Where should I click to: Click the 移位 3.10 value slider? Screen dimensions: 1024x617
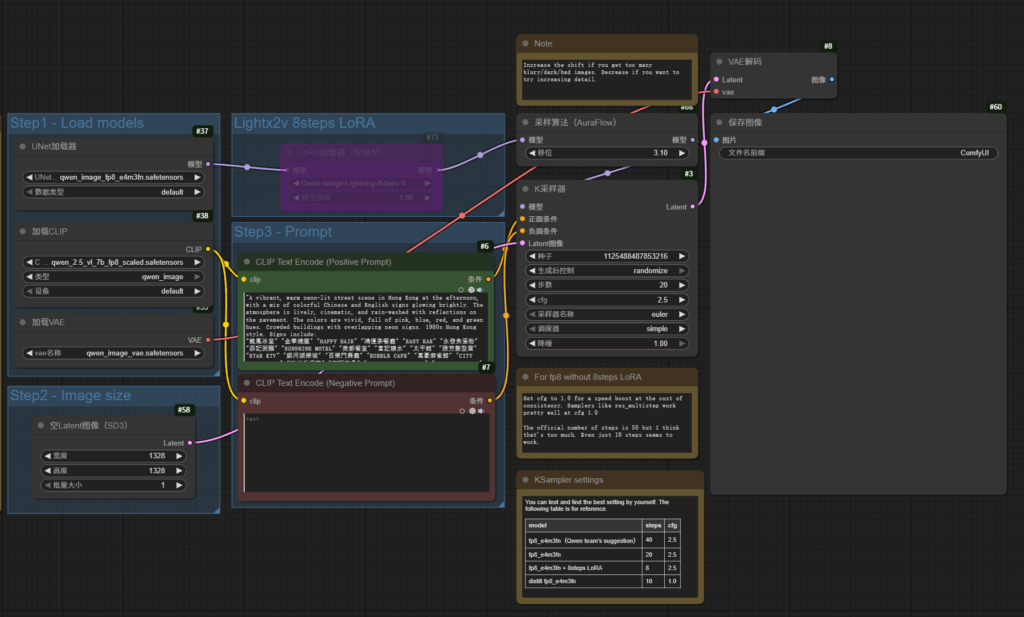606,153
